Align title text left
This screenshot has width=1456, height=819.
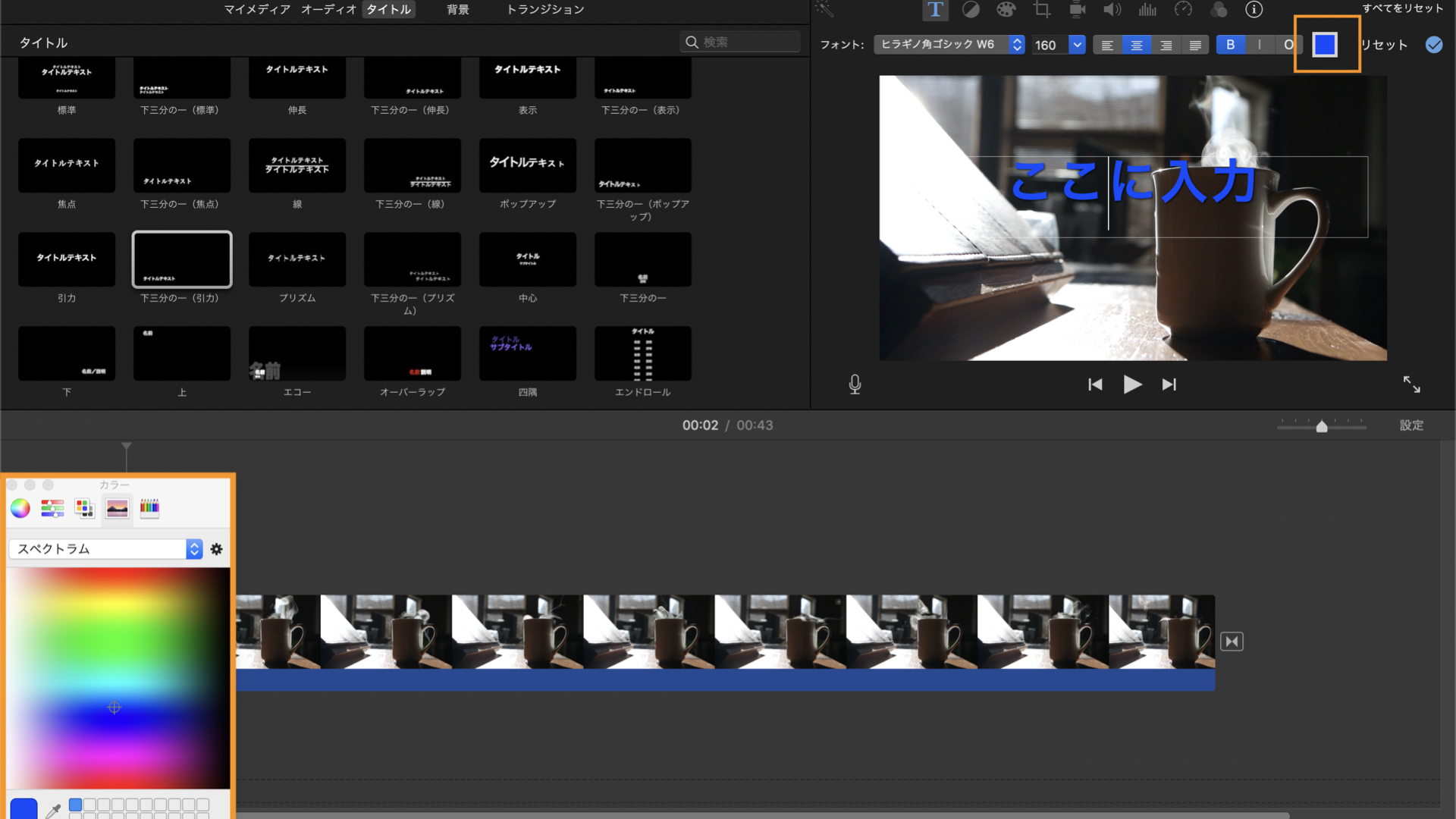(x=1107, y=45)
